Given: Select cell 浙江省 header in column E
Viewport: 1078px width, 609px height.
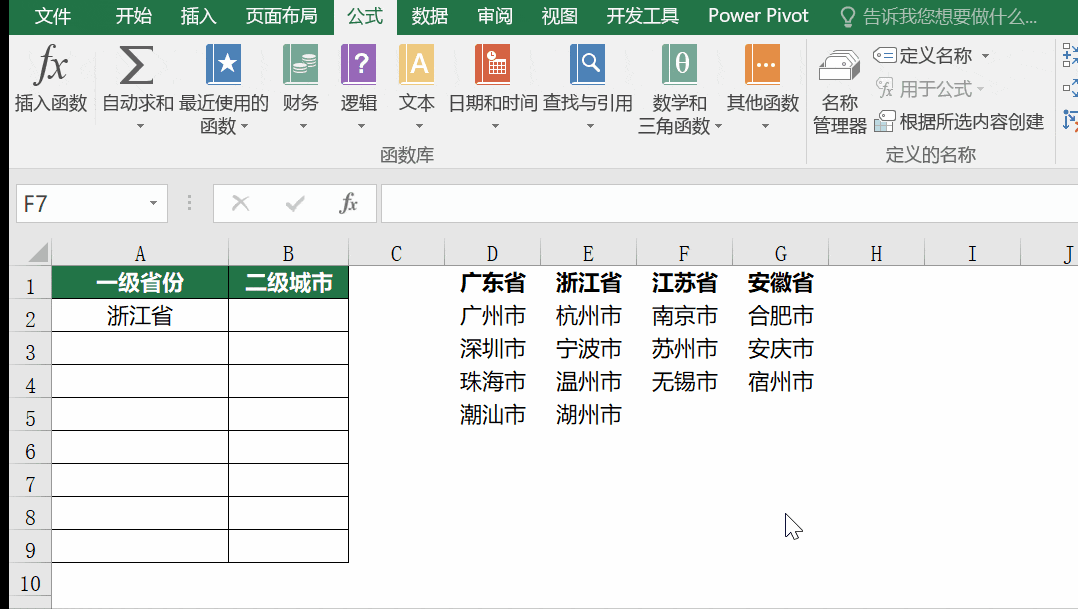Looking at the screenshot, I should [588, 283].
